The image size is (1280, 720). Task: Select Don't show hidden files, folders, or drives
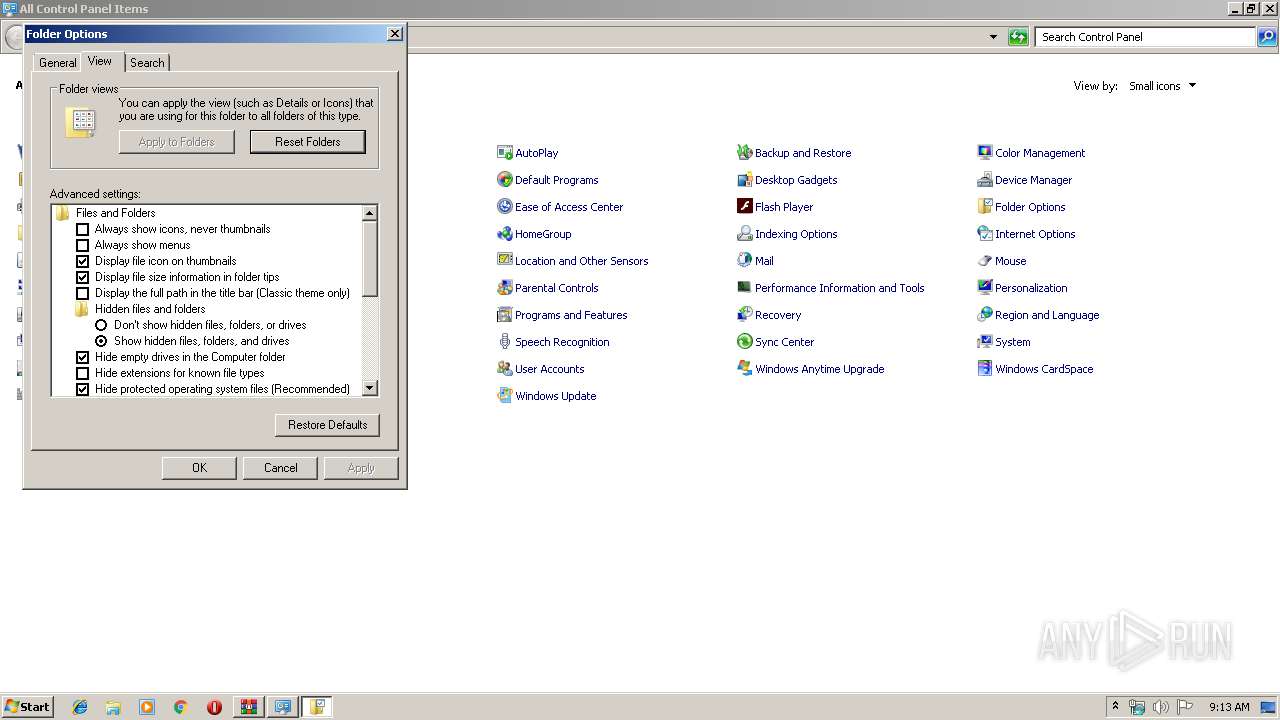(x=102, y=325)
